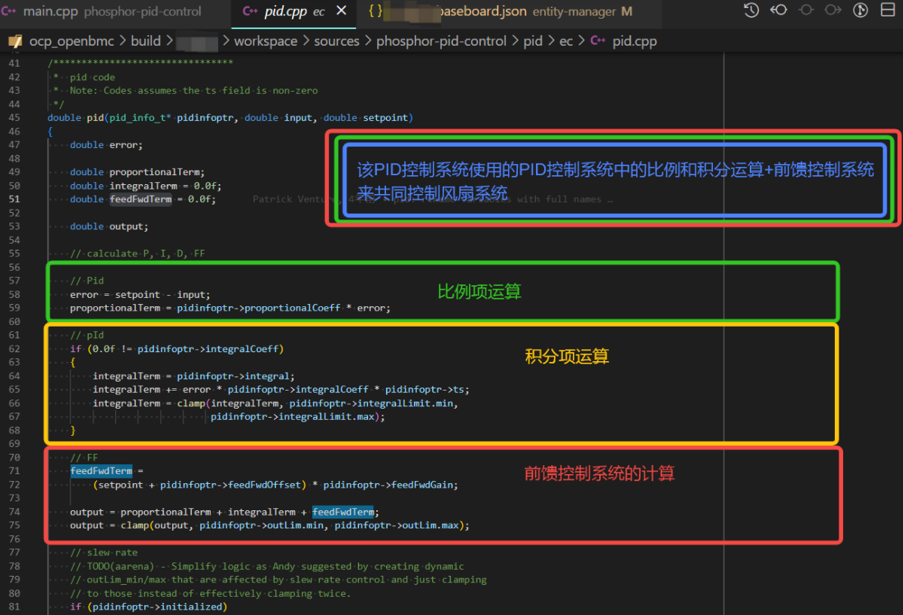The height and width of the screenshot is (615, 903).
Task: Click highlighted feedFwdTerm on line 51
Action: pos(141,199)
